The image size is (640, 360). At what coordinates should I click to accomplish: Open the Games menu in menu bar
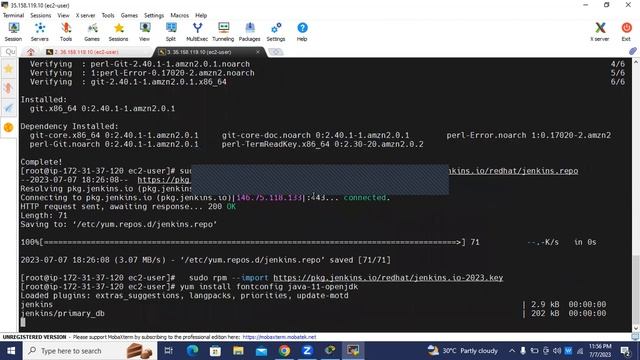(x=129, y=15)
